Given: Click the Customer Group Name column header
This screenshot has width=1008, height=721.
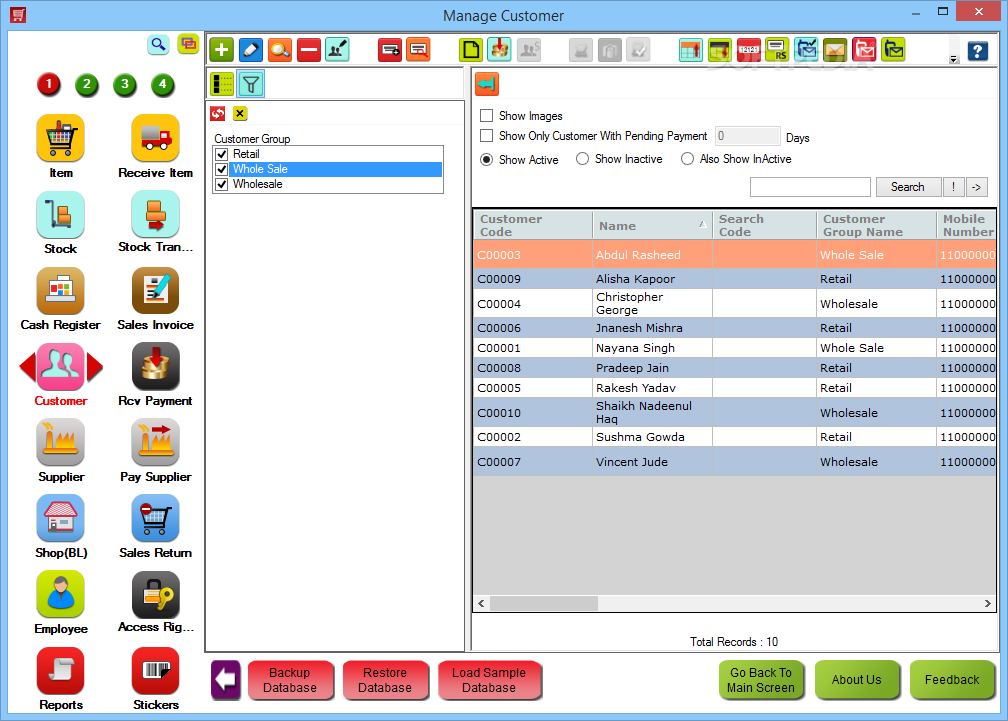Looking at the screenshot, I should (x=876, y=226).
